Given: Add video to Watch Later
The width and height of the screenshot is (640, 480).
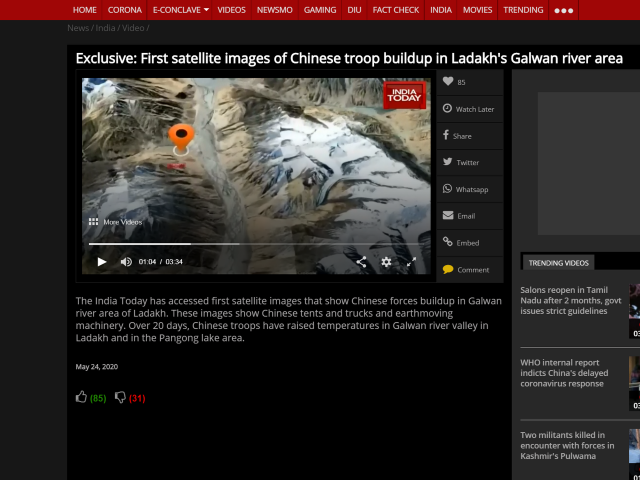Looking at the screenshot, I should coord(470,109).
